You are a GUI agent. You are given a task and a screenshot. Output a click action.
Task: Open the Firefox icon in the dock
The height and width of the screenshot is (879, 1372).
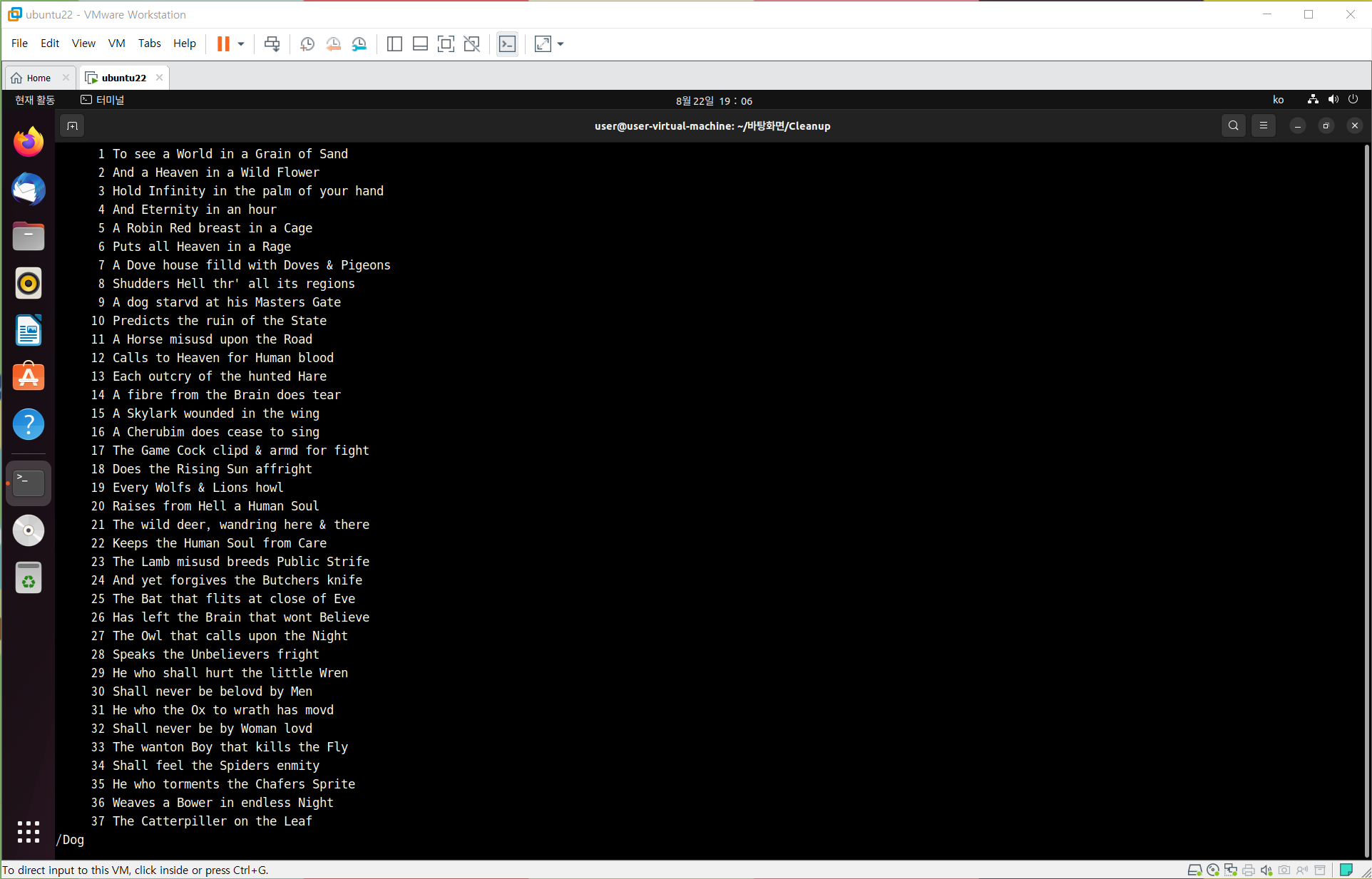click(29, 142)
